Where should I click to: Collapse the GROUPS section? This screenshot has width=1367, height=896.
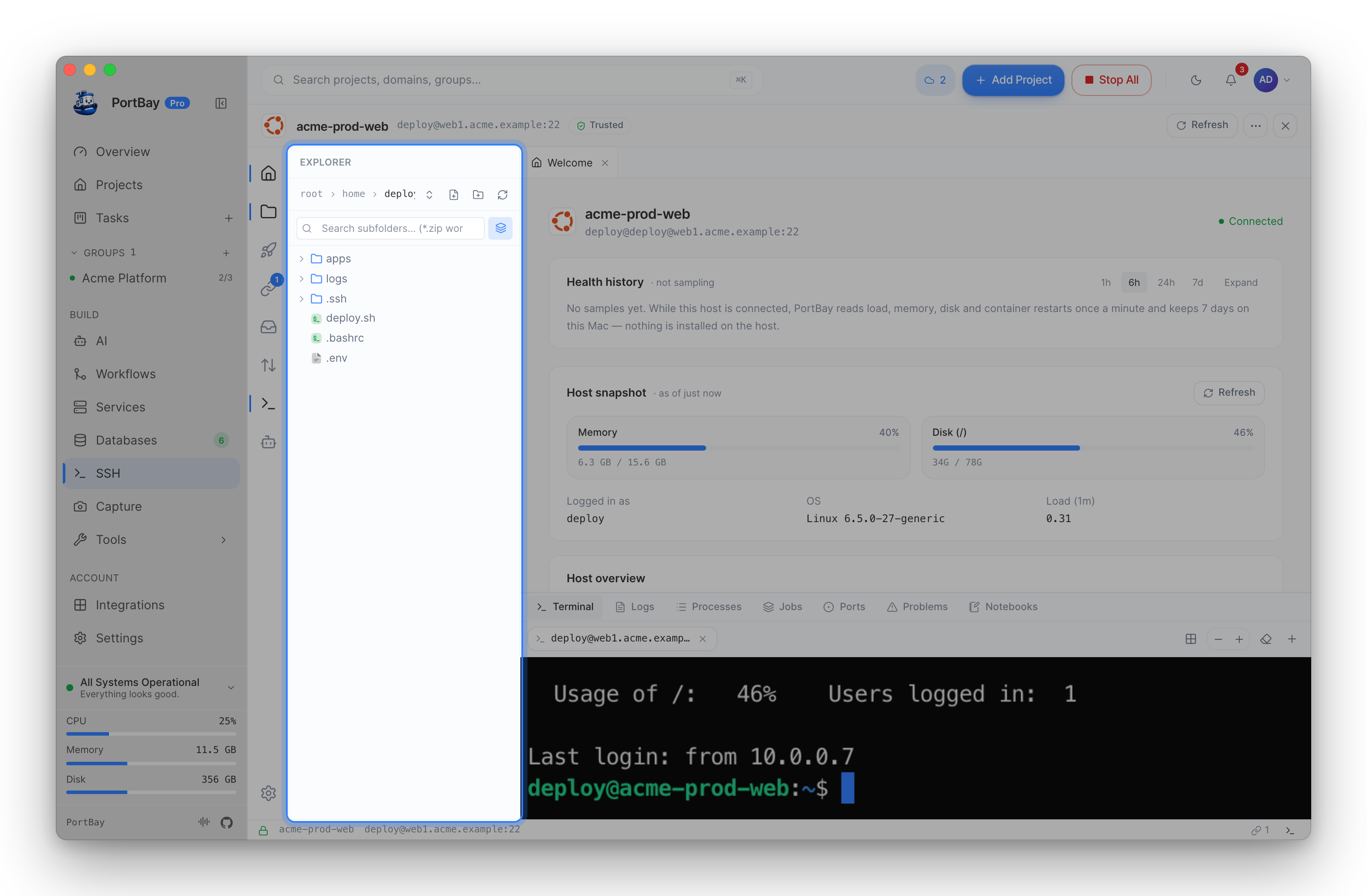[74, 253]
